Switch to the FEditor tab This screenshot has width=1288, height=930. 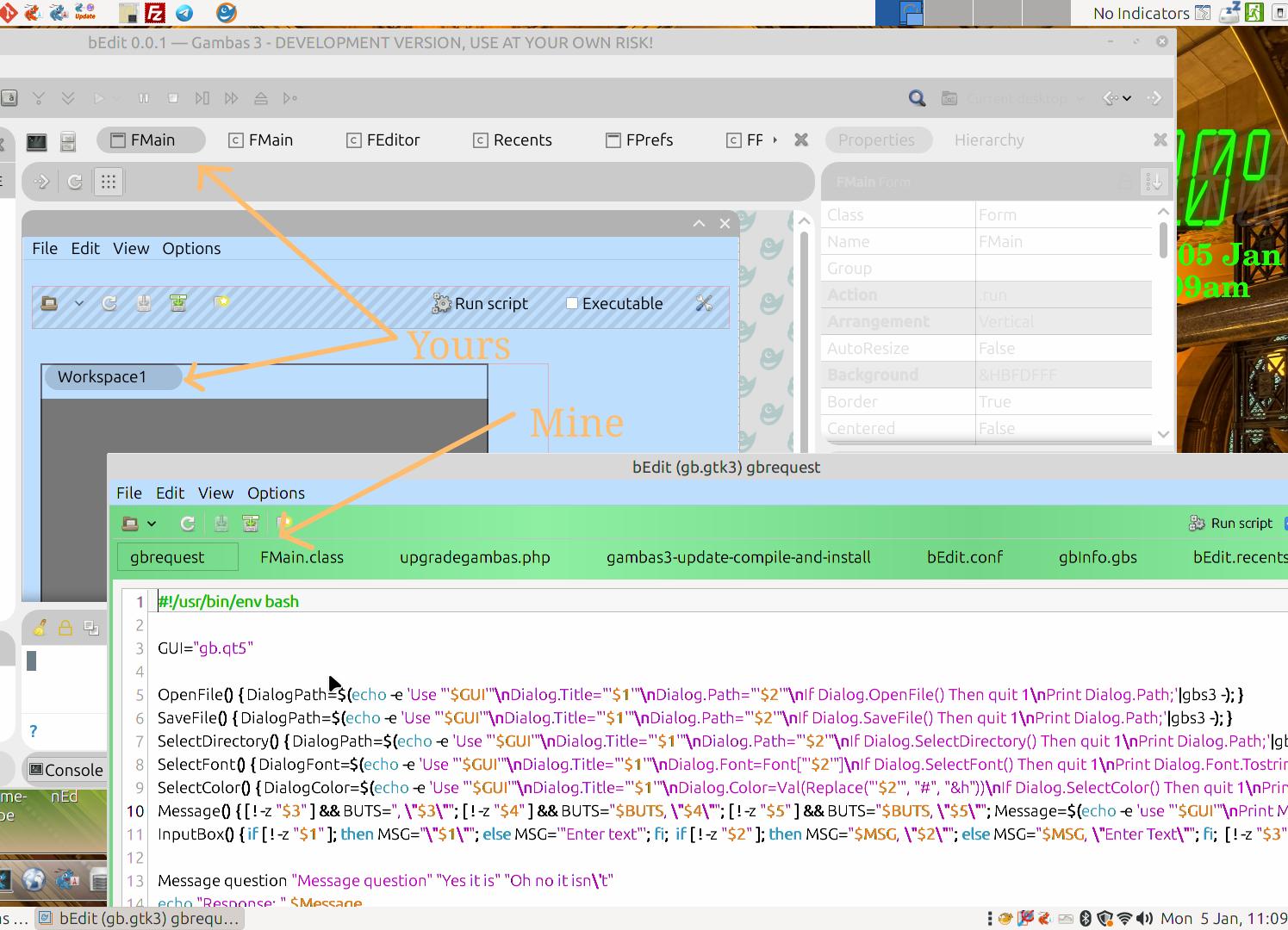click(383, 140)
